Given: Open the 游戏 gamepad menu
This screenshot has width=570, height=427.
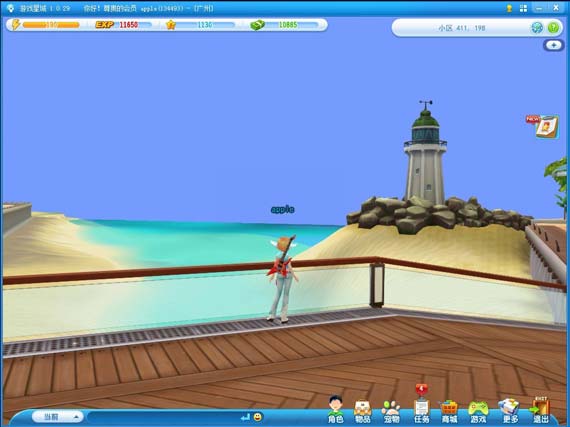Looking at the screenshot, I should click(478, 411).
